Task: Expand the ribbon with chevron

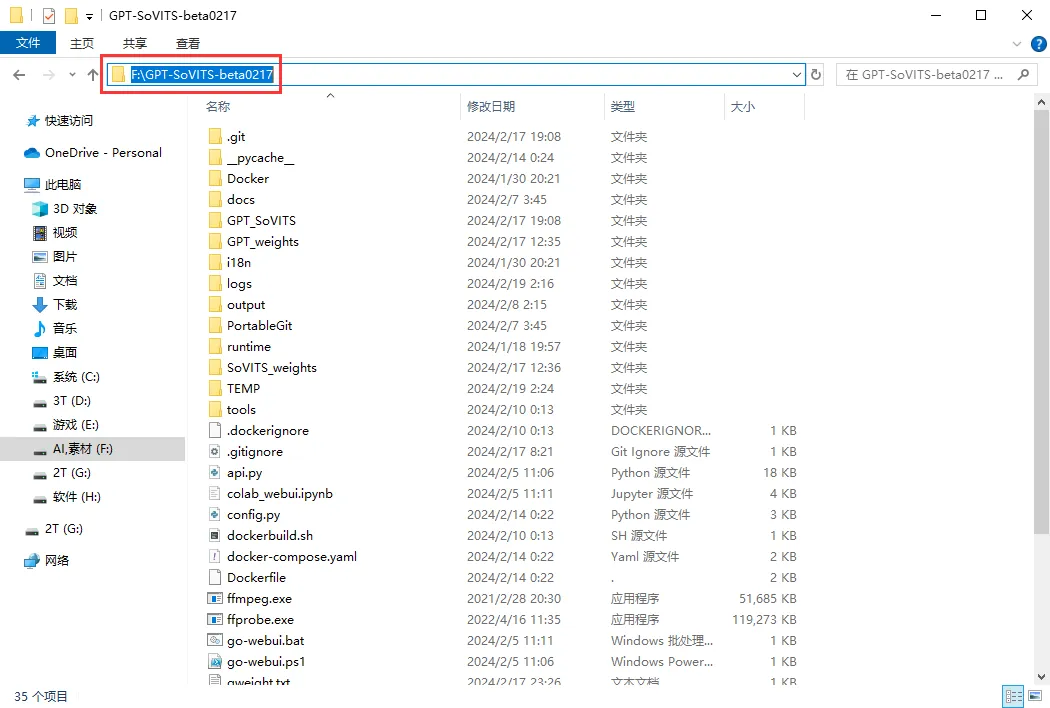Action: tap(1017, 44)
